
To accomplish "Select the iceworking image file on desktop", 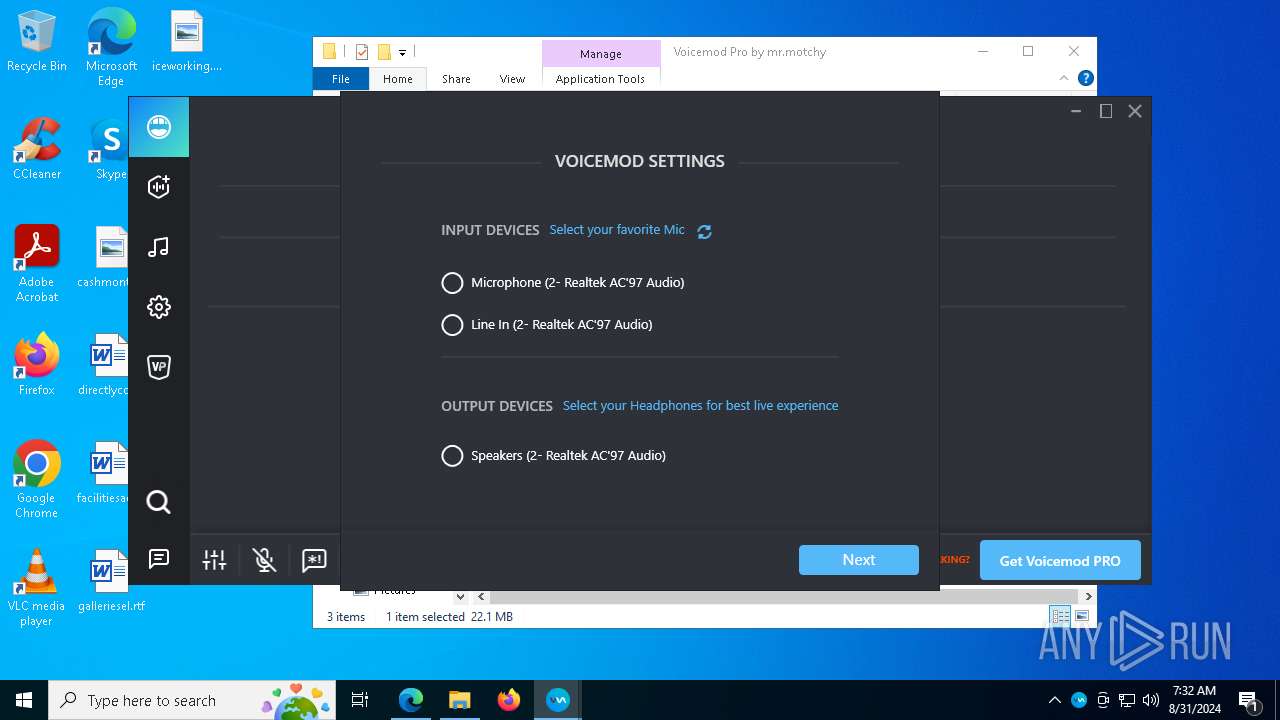I will (187, 42).
